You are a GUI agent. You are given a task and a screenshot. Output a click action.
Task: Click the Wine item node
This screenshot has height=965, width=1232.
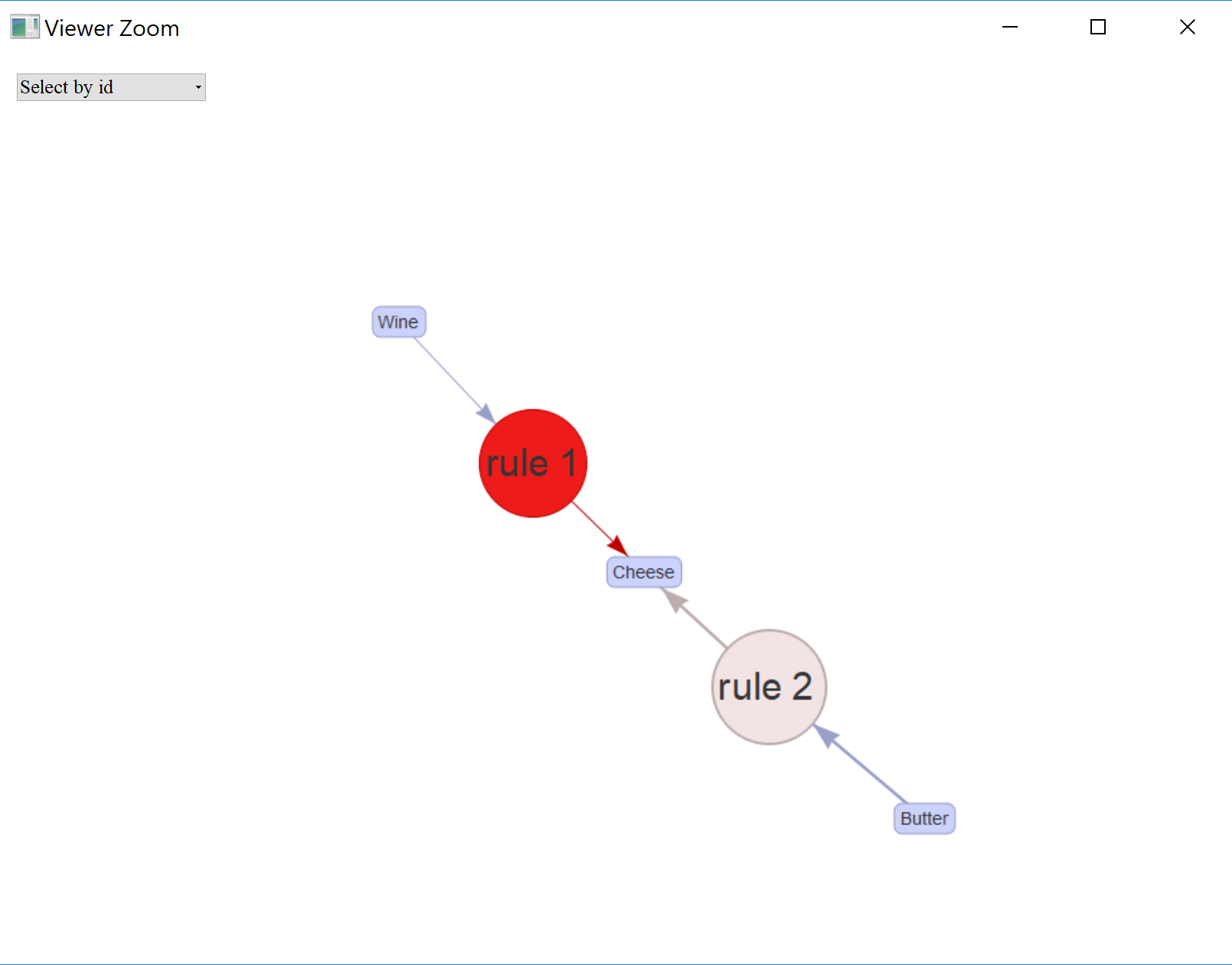(399, 322)
